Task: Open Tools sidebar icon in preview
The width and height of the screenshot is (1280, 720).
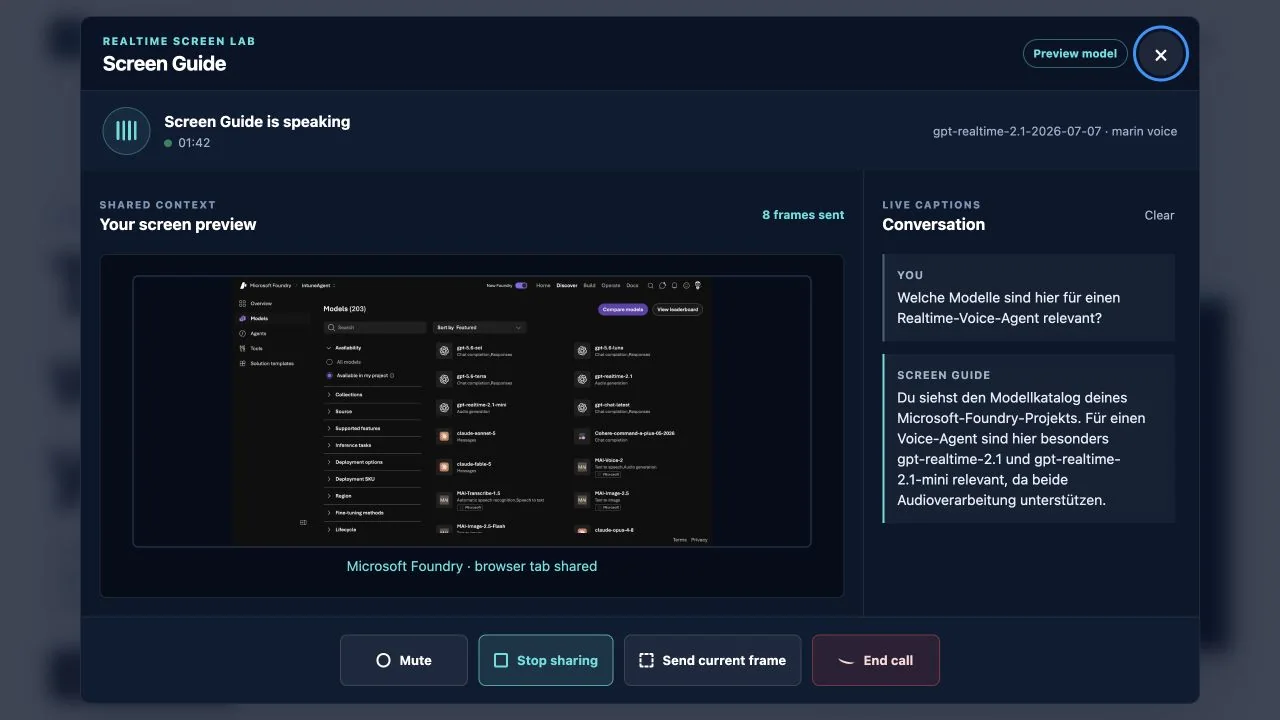Action: point(243,348)
